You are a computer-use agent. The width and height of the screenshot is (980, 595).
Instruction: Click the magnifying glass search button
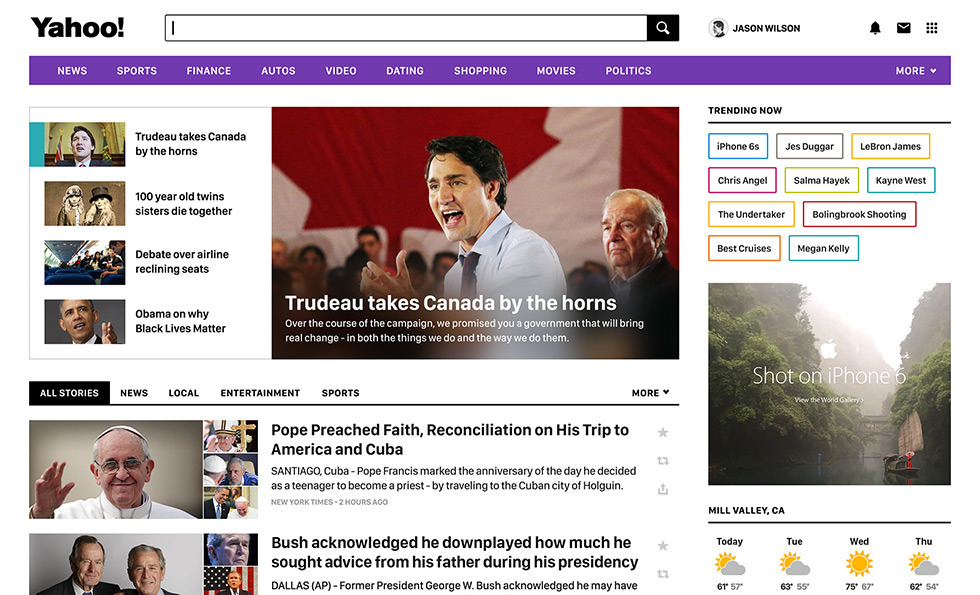point(662,28)
